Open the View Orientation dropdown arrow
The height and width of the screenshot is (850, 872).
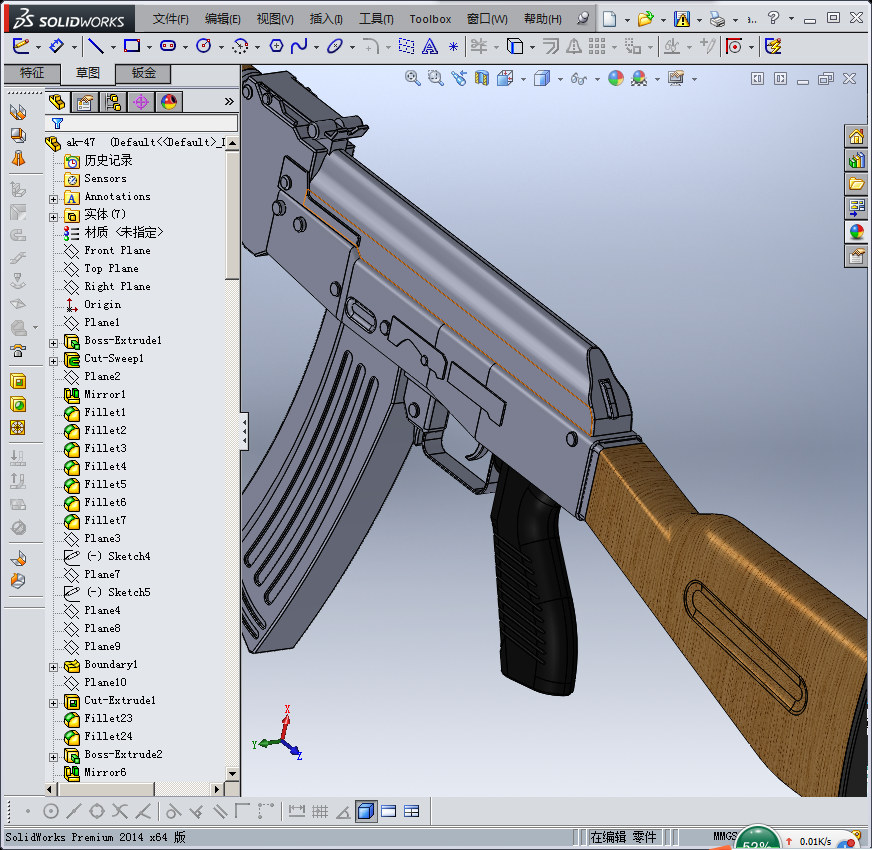(x=523, y=80)
